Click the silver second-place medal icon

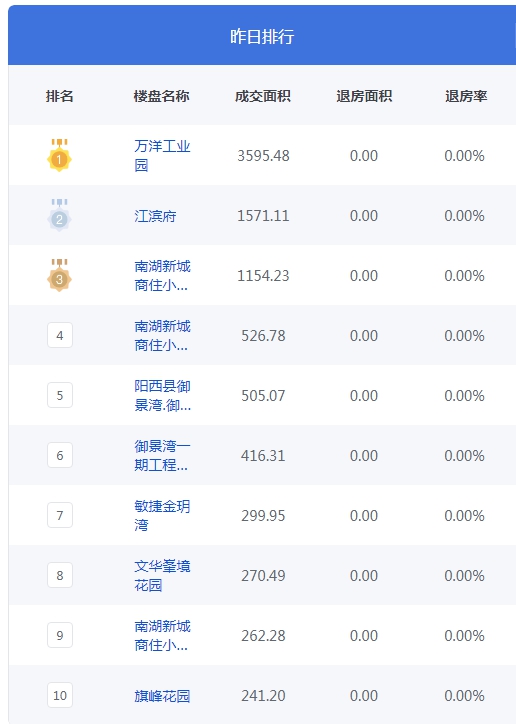[59, 215]
